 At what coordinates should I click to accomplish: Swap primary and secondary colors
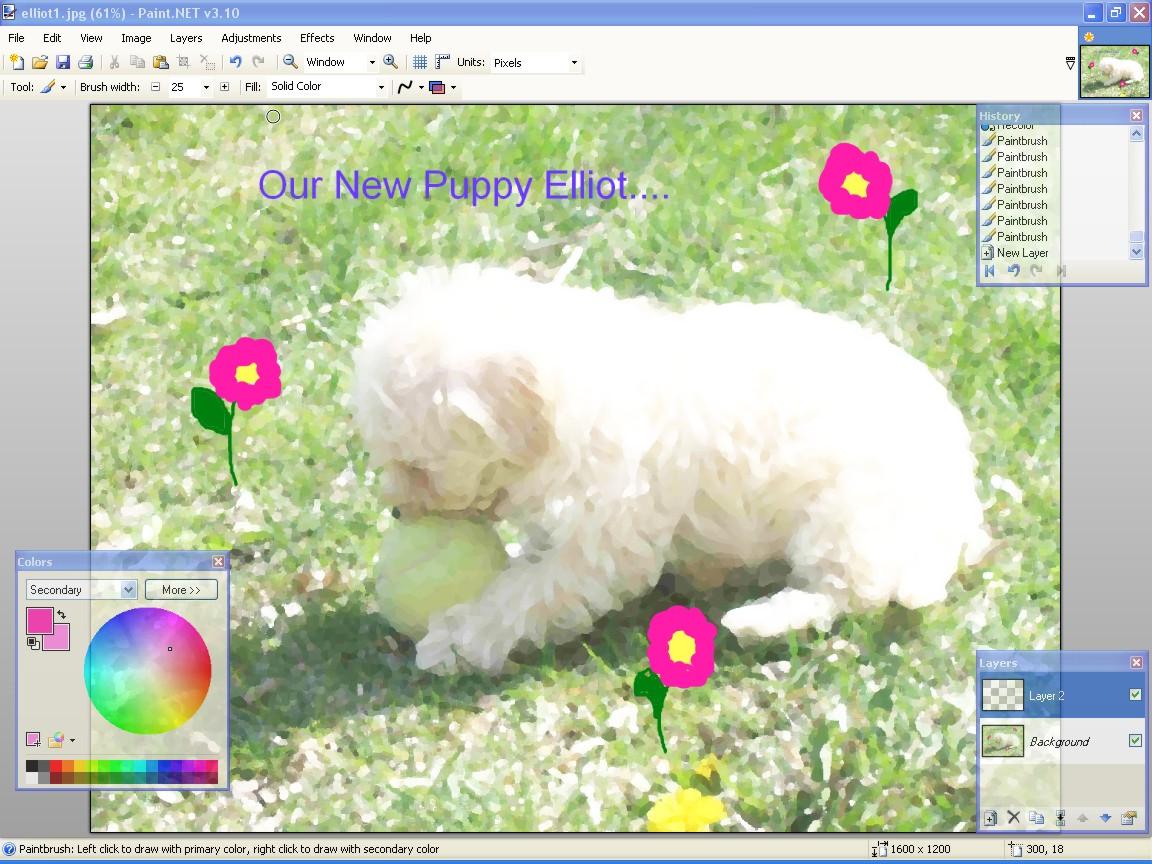coord(62,614)
